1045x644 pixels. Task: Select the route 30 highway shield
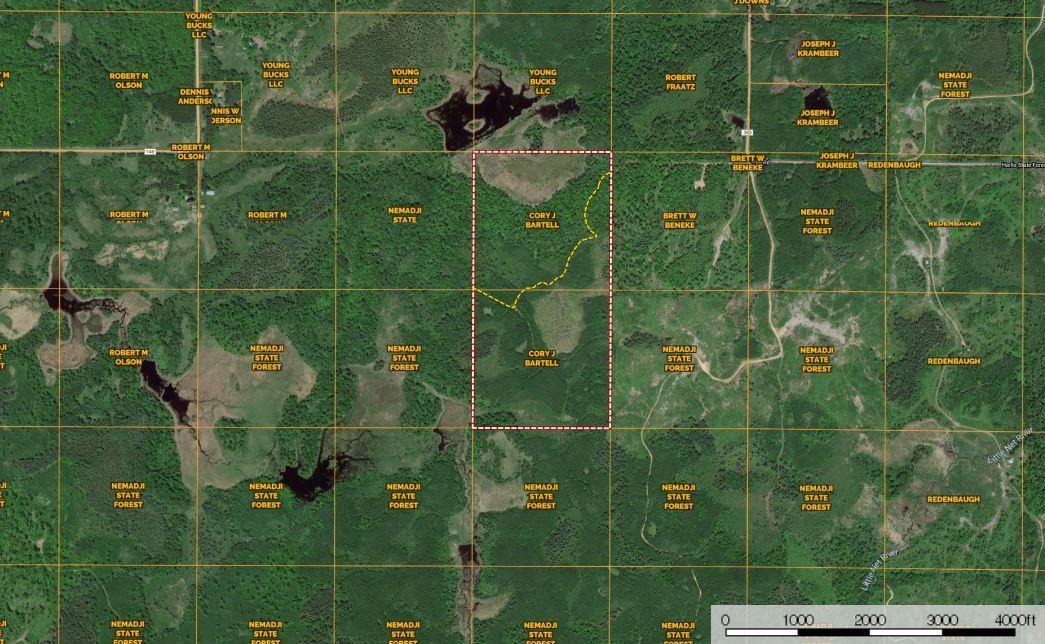point(748,133)
